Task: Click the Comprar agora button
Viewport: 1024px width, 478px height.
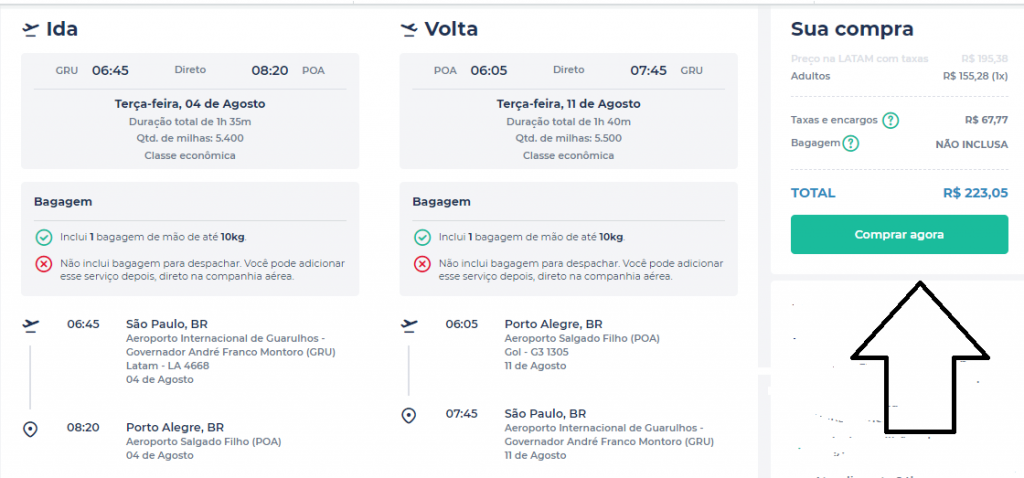Action: [899, 234]
